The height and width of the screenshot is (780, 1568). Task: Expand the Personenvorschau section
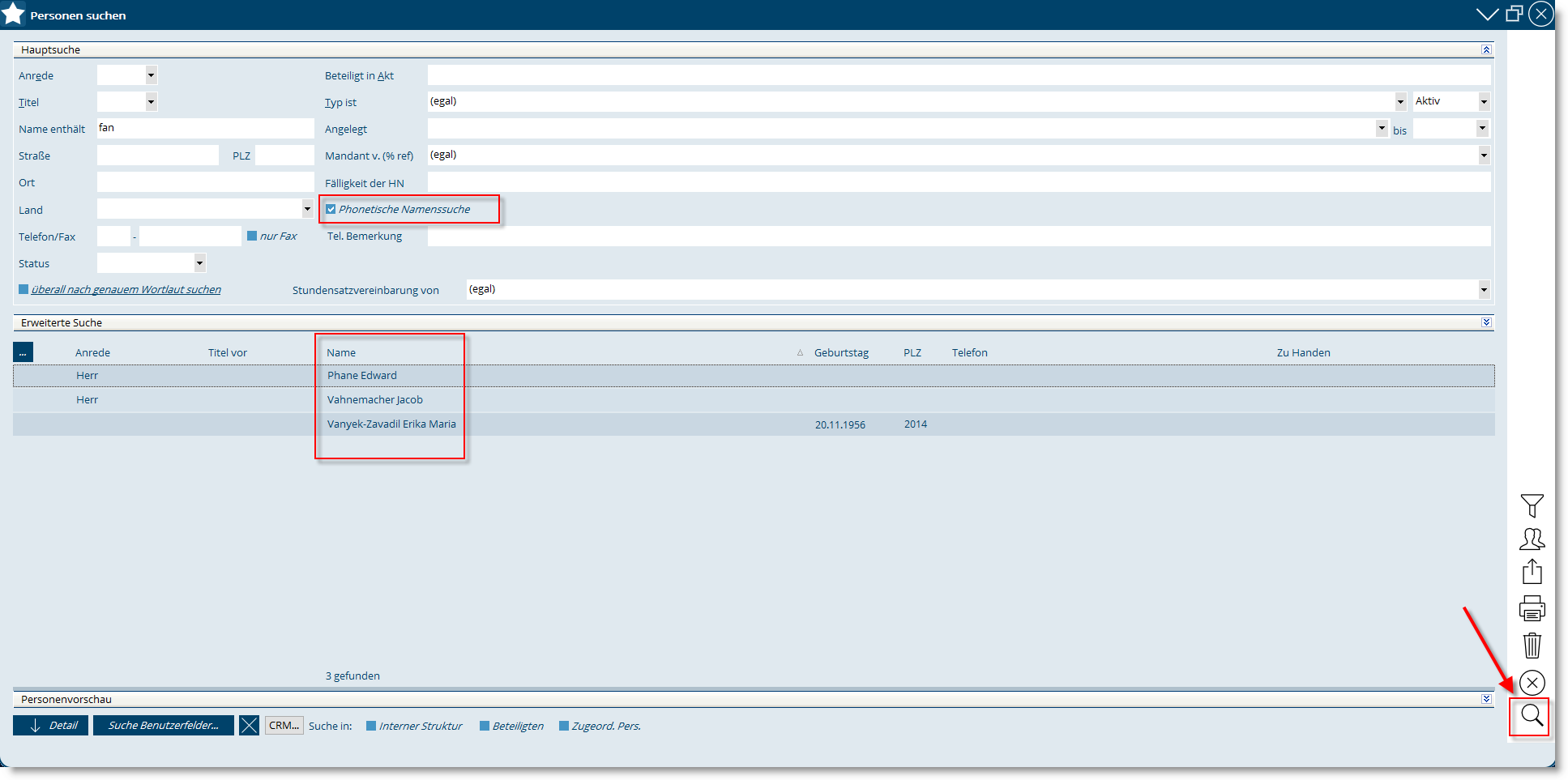tap(1486, 699)
